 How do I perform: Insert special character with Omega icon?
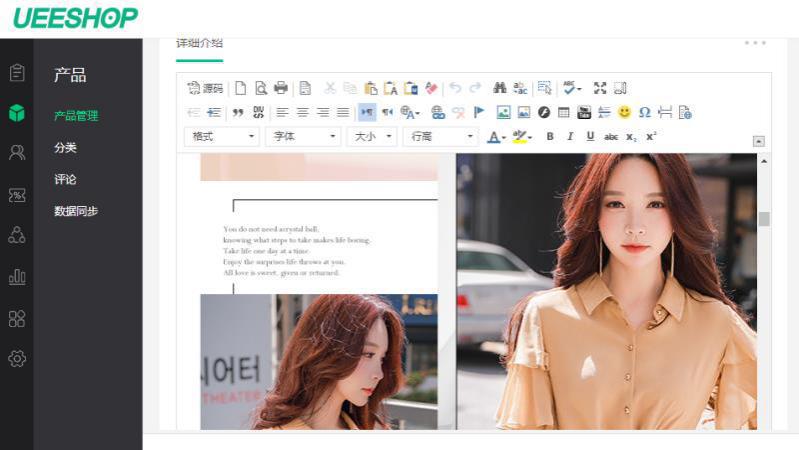pyautogui.click(x=644, y=112)
